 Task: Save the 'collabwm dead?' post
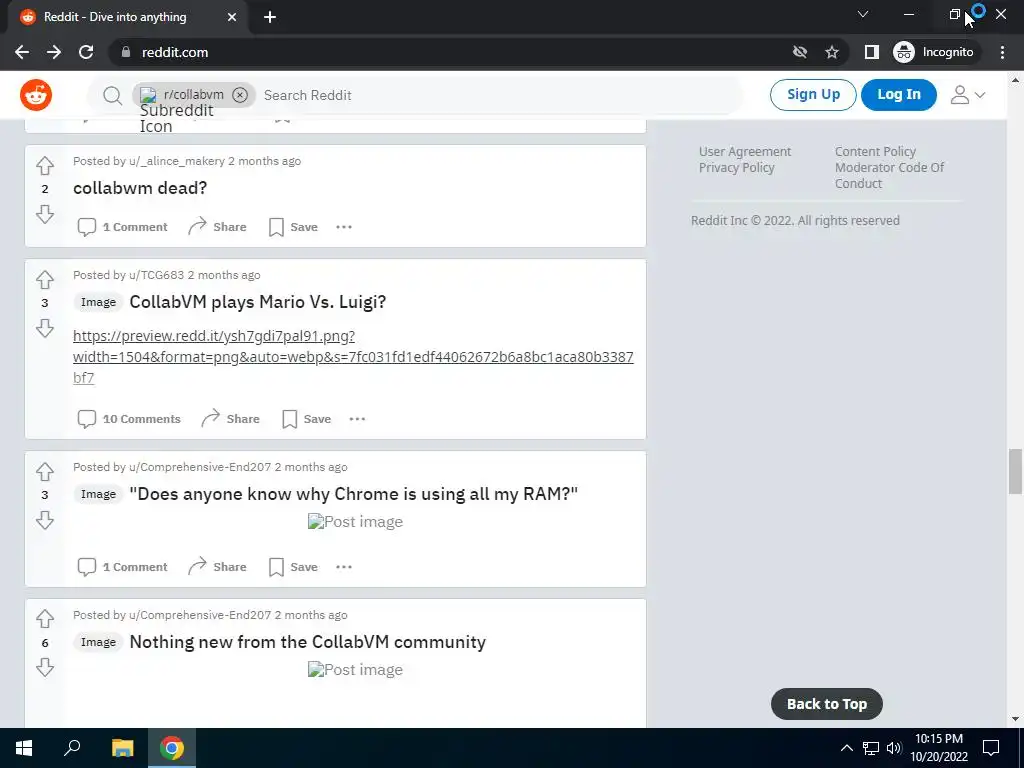click(x=294, y=227)
